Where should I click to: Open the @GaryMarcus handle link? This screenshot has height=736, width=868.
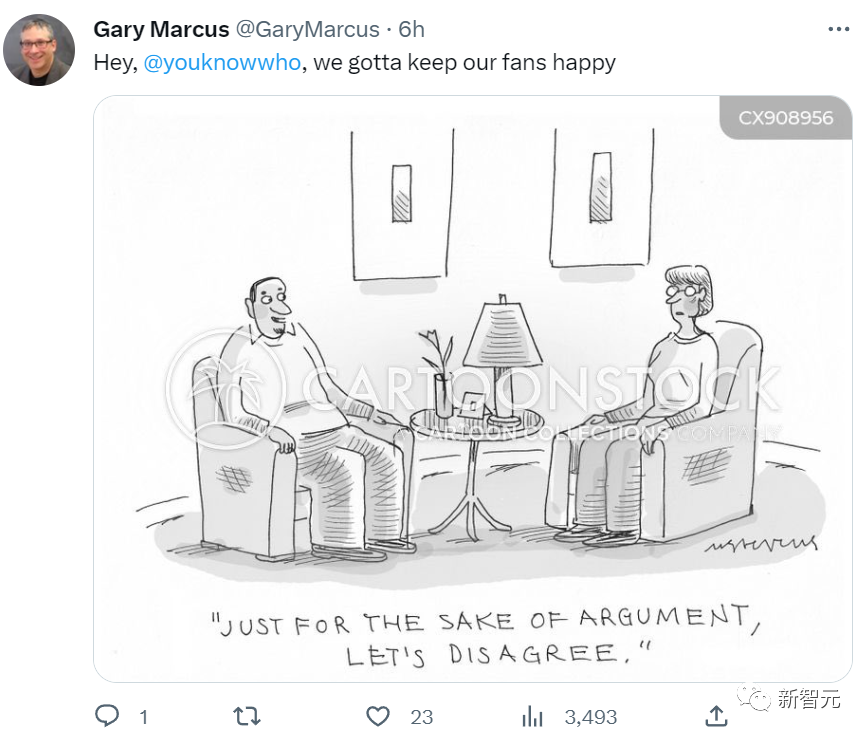tap(307, 30)
